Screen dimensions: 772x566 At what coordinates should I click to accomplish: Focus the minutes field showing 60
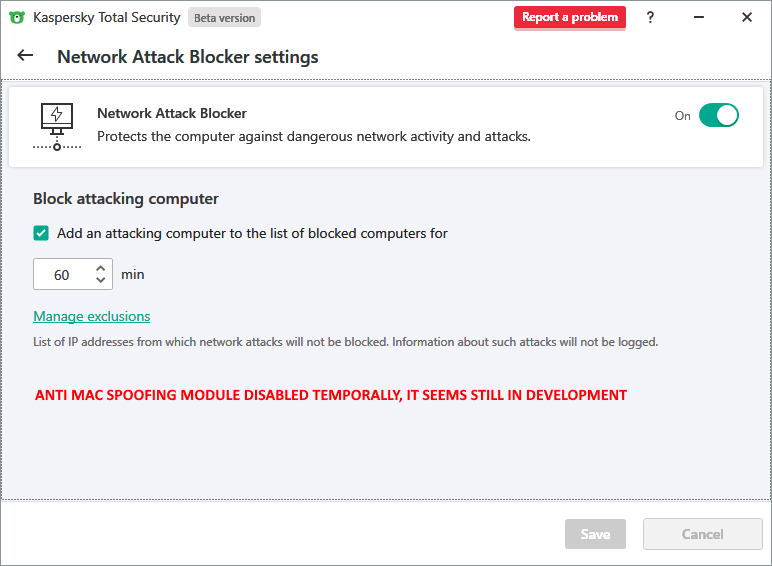(62, 274)
